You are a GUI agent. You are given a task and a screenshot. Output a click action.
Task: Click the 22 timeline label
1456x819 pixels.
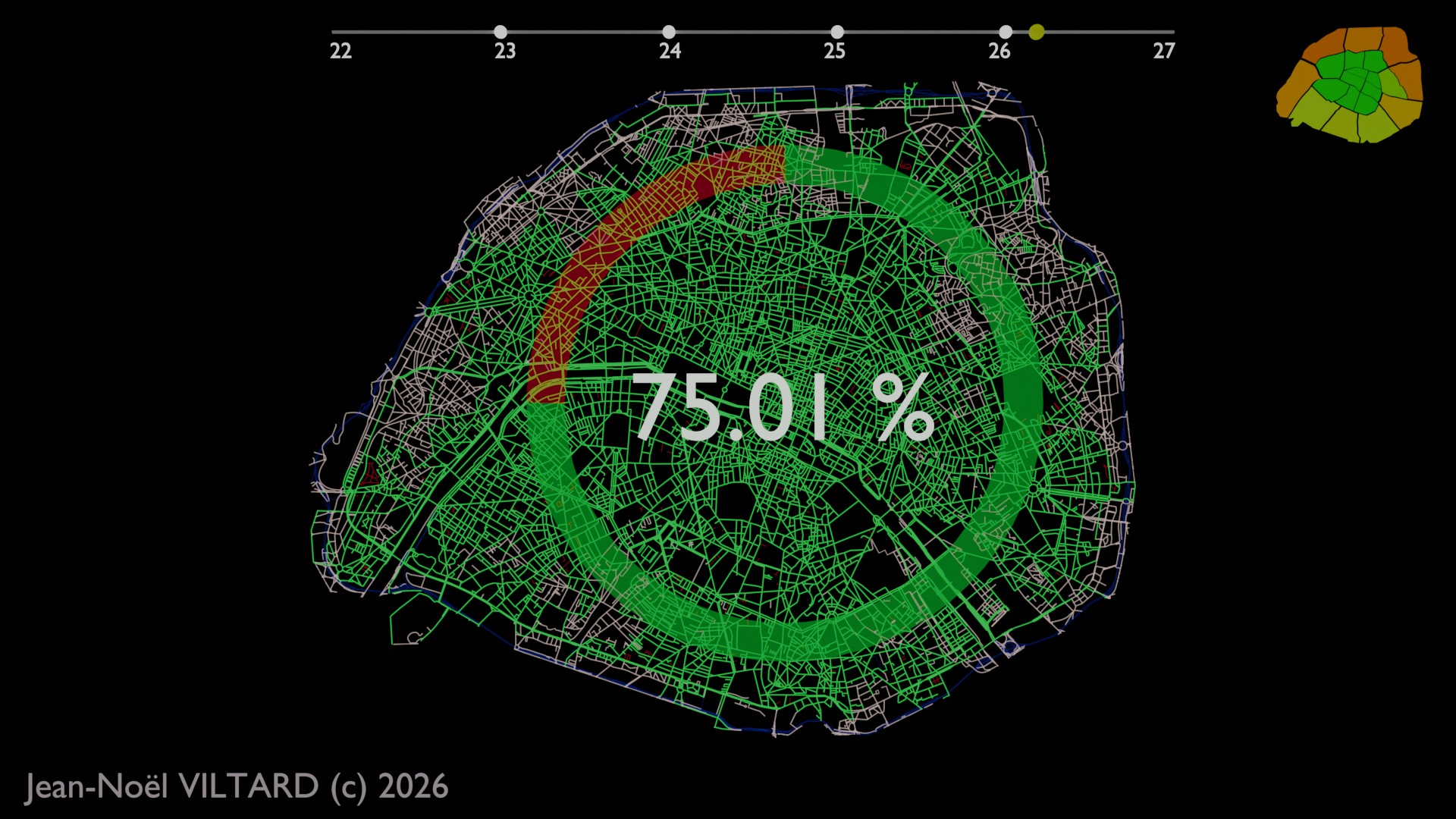click(340, 51)
